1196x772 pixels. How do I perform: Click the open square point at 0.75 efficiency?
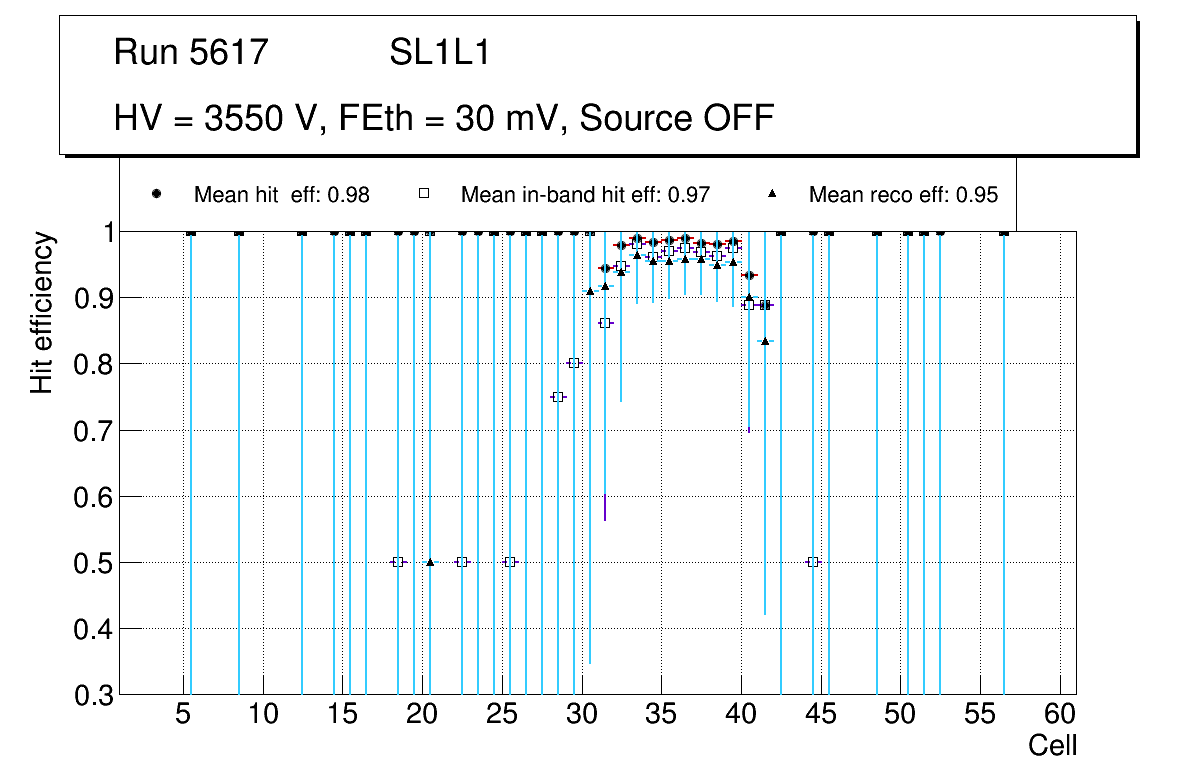558,397
